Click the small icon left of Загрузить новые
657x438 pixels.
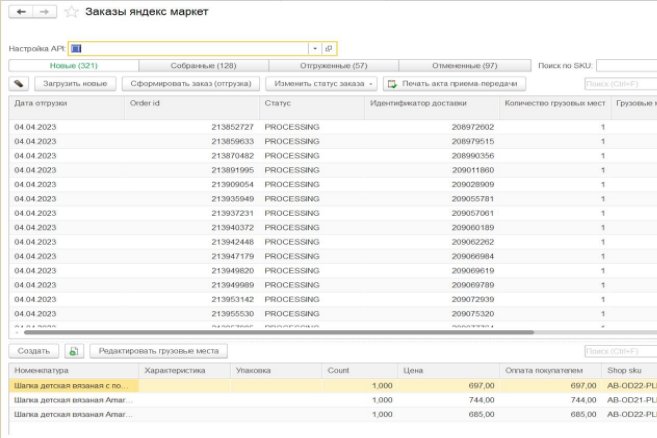coord(19,84)
